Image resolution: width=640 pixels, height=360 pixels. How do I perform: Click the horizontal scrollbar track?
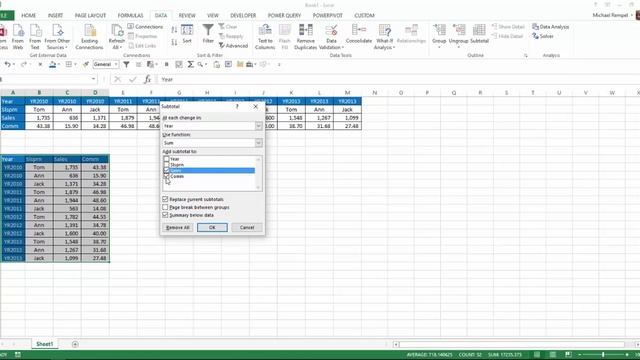click(512, 344)
